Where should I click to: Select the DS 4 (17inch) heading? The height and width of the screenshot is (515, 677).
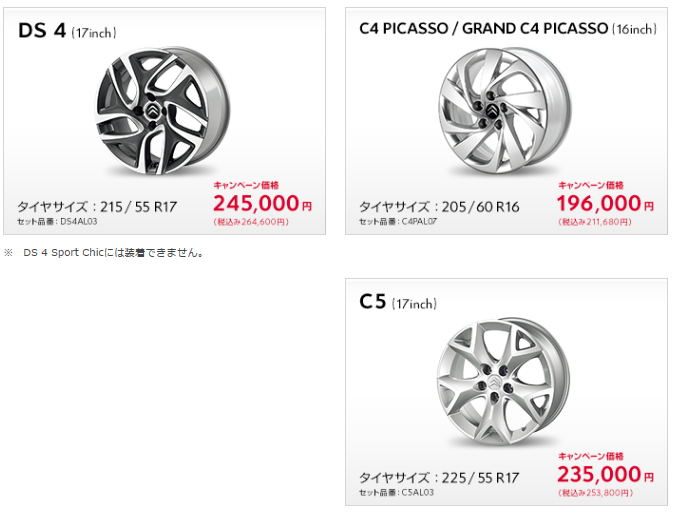67,31
